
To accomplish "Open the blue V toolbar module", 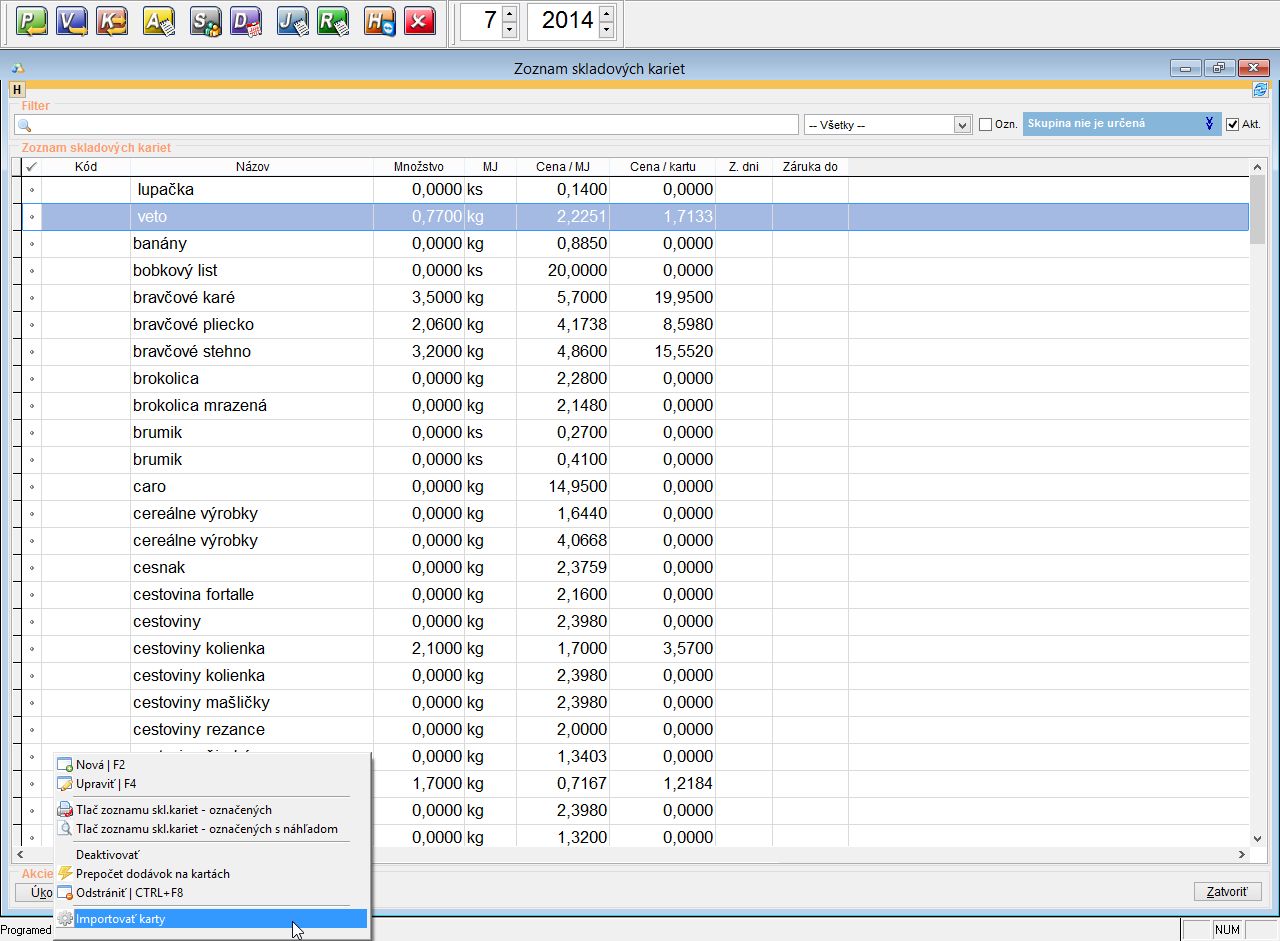I will pos(72,21).
